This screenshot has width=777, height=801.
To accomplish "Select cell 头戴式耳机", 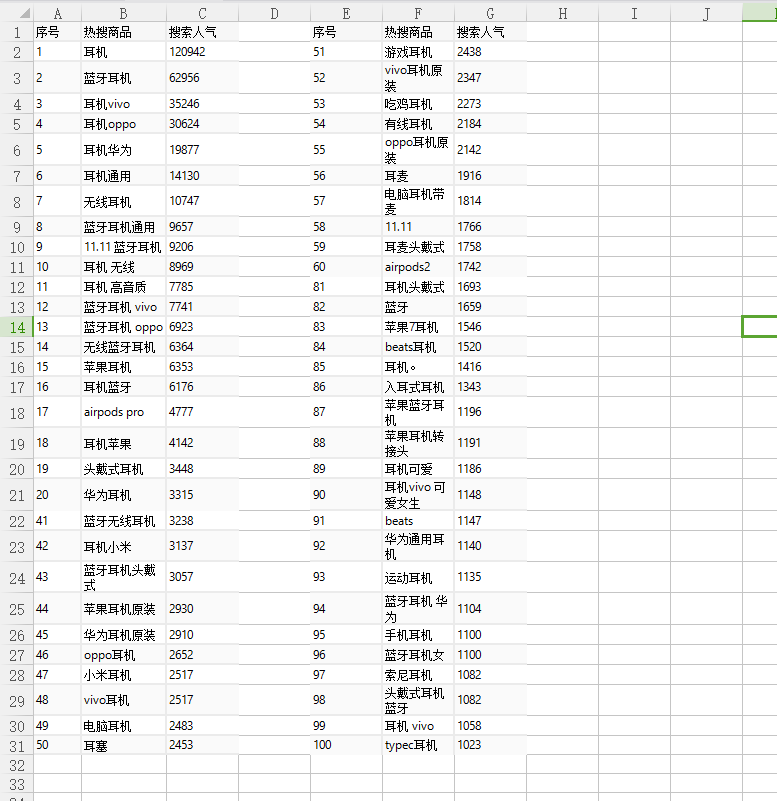I will pos(124,469).
